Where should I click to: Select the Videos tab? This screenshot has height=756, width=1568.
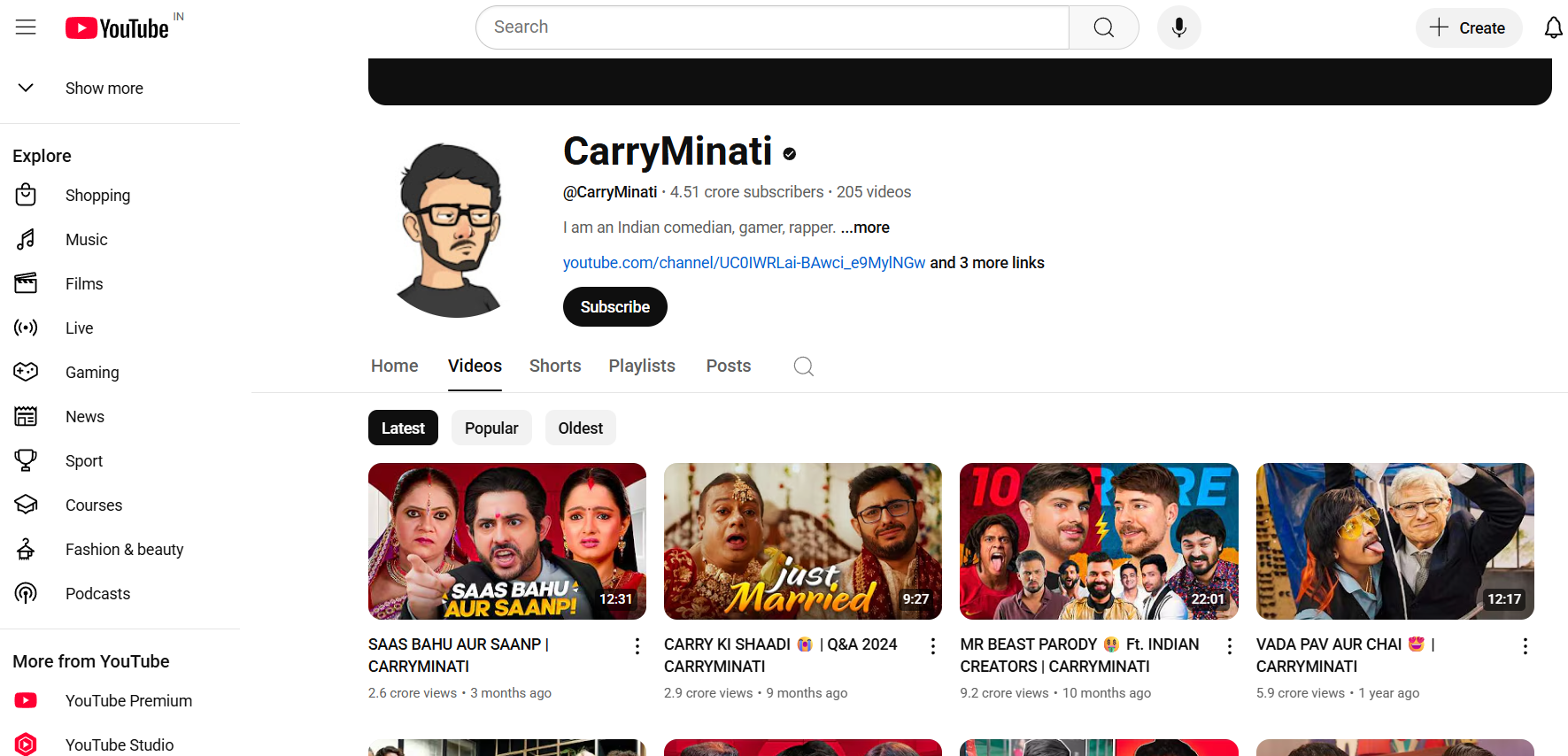tap(475, 366)
